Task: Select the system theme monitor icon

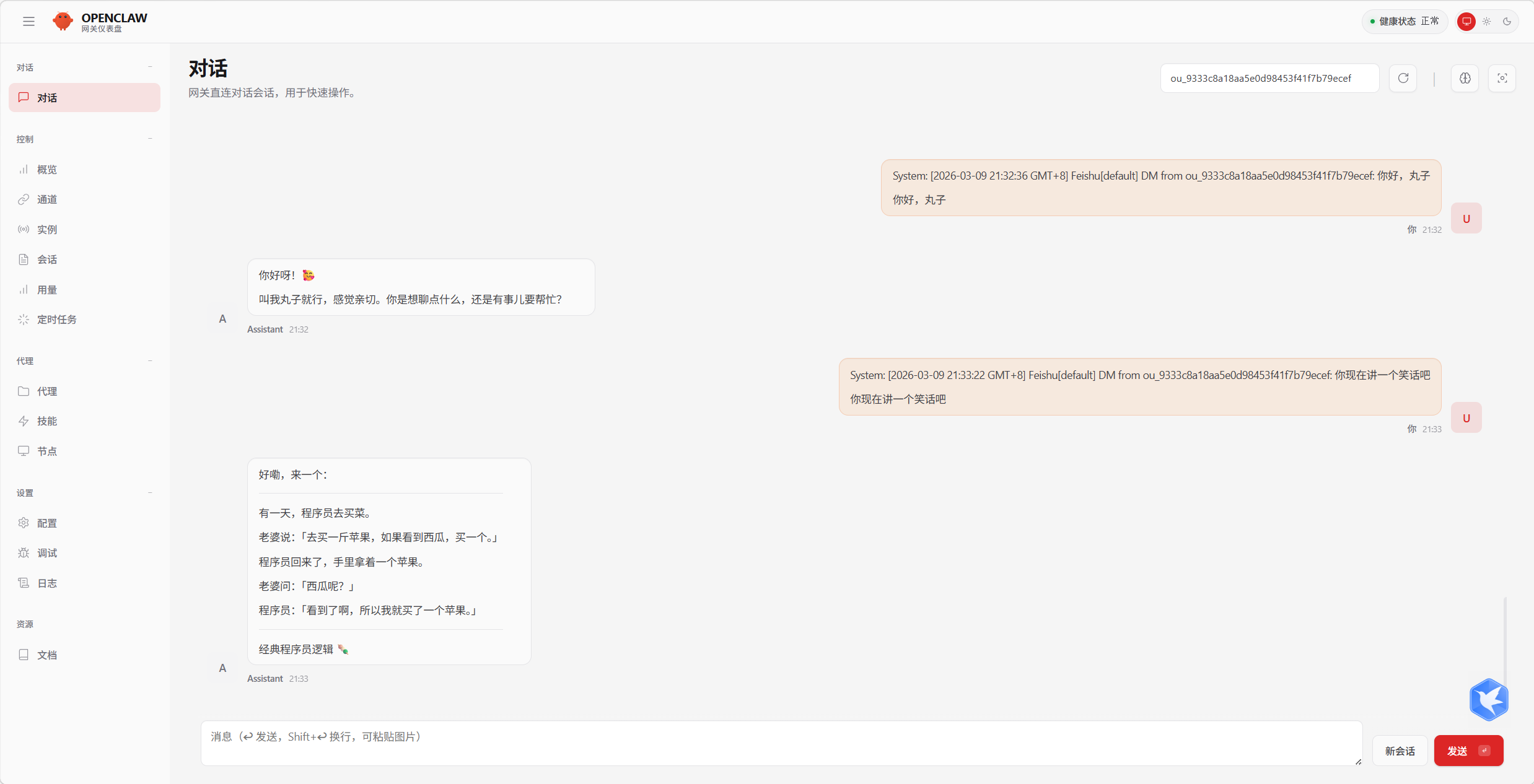Action: tap(1466, 21)
